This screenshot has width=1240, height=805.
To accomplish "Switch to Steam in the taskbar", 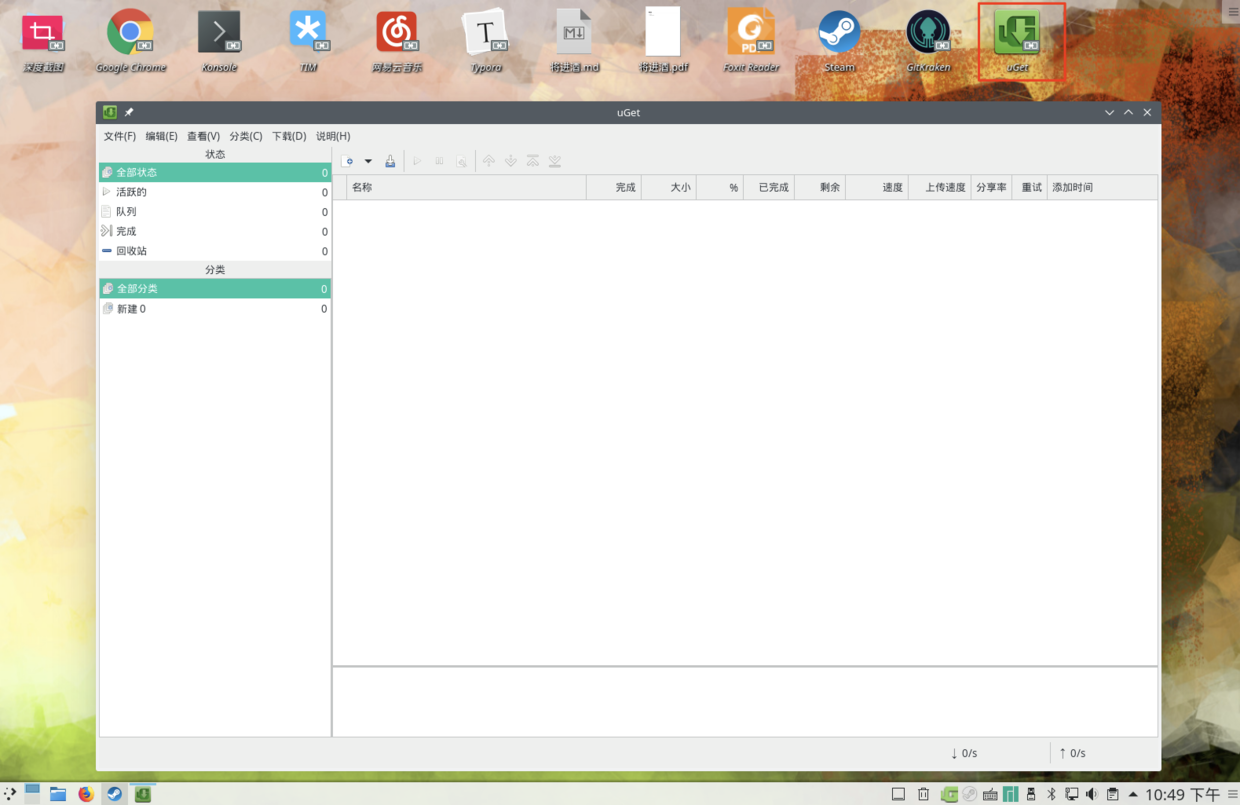I will pyautogui.click(x=114, y=794).
